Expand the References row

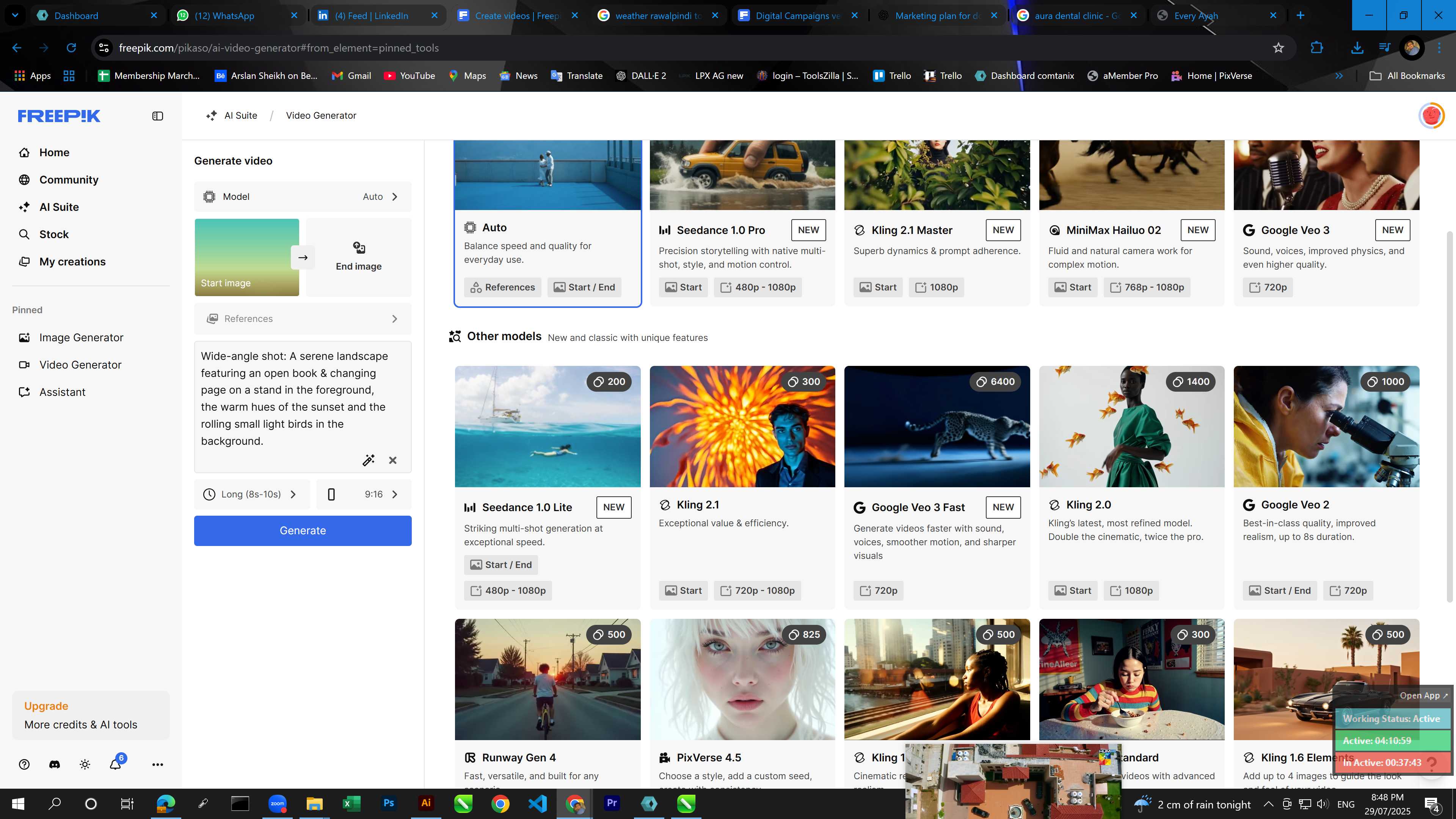coord(303,319)
